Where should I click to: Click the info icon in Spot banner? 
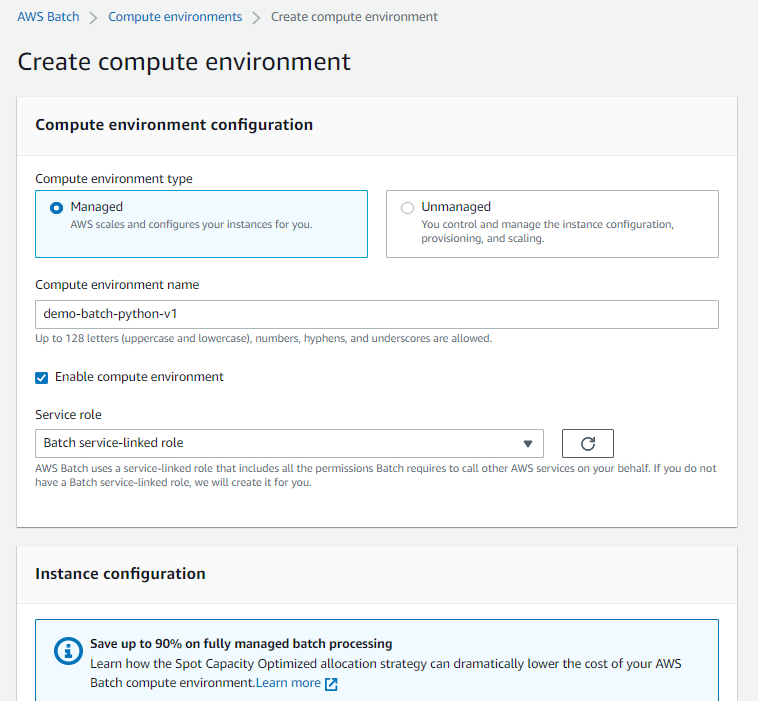[68, 651]
